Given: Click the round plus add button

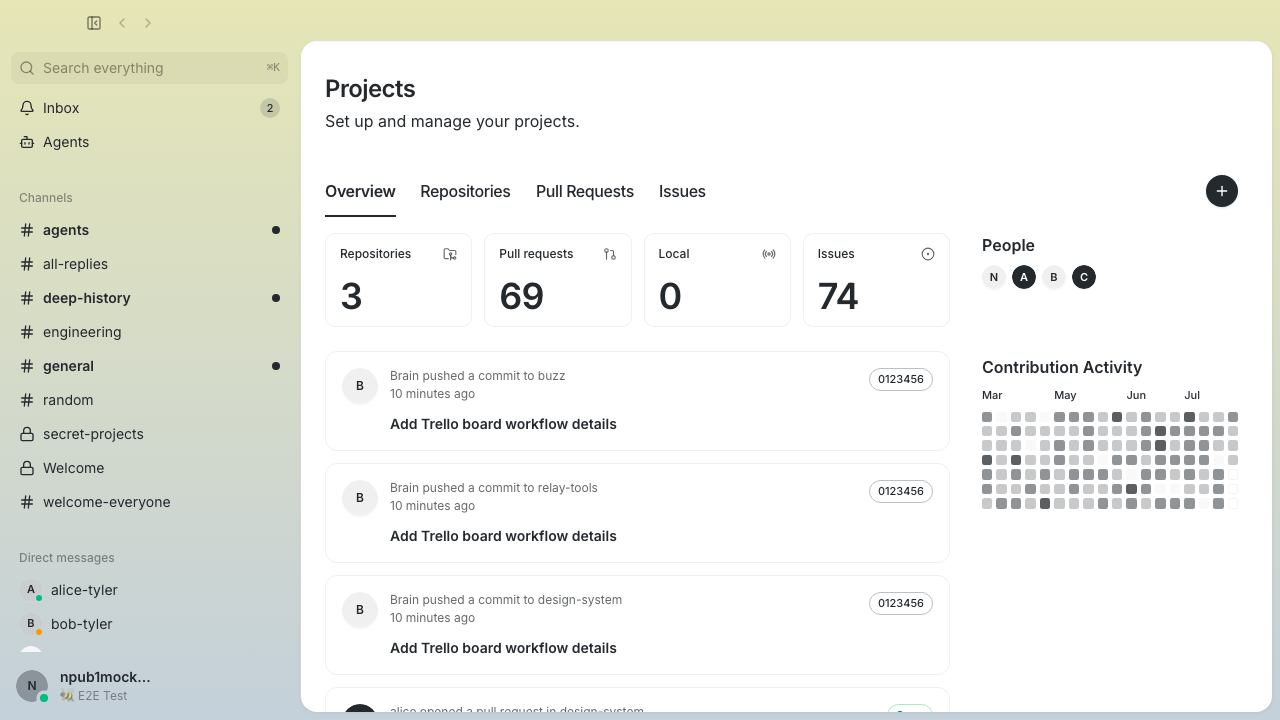Looking at the screenshot, I should [x=1222, y=191].
